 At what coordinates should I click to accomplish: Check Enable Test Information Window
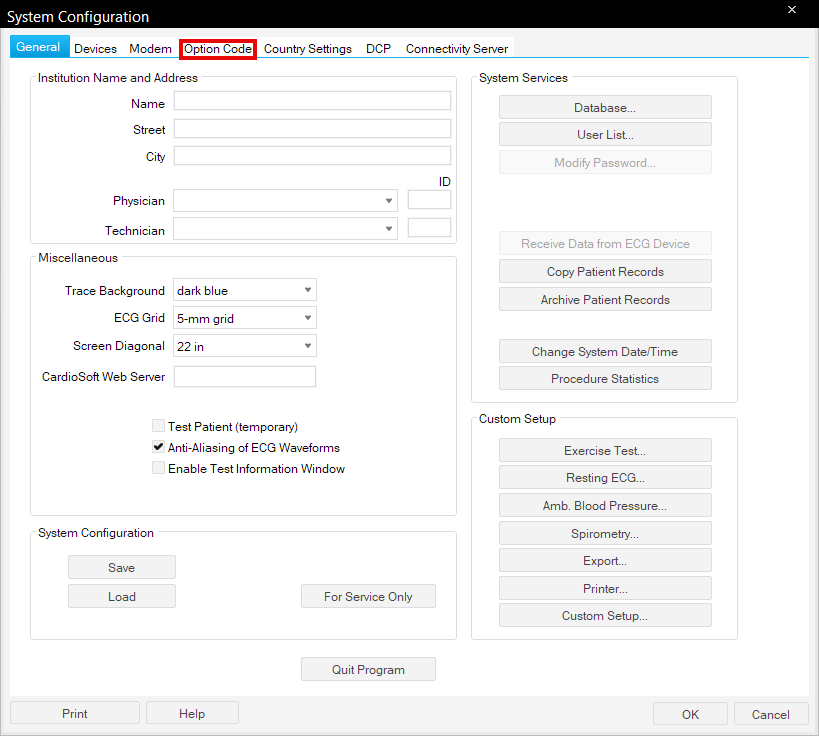158,468
